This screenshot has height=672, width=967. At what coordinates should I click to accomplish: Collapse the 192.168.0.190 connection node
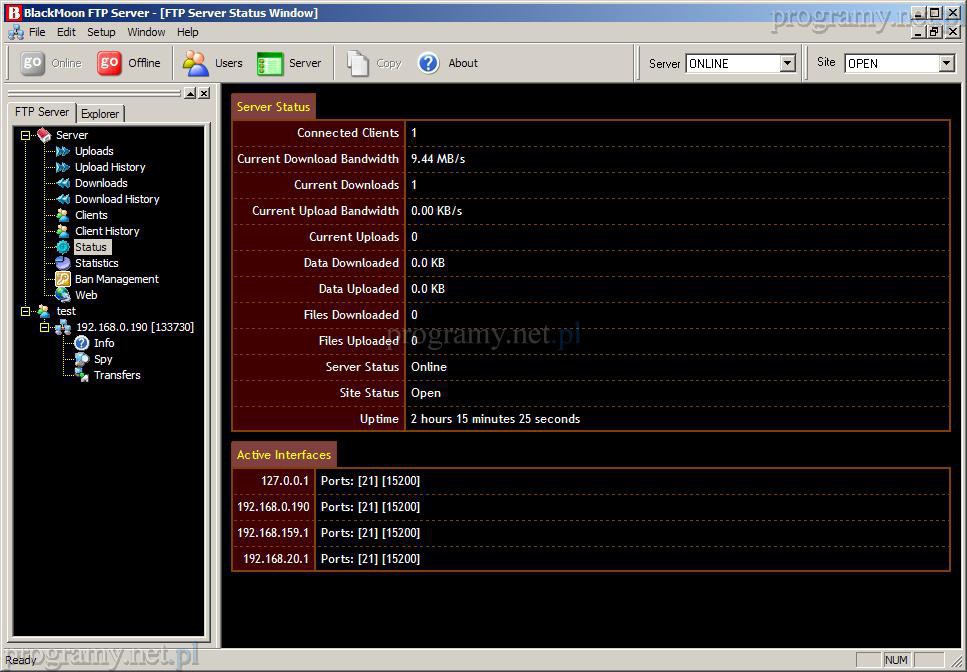[45, 327]
